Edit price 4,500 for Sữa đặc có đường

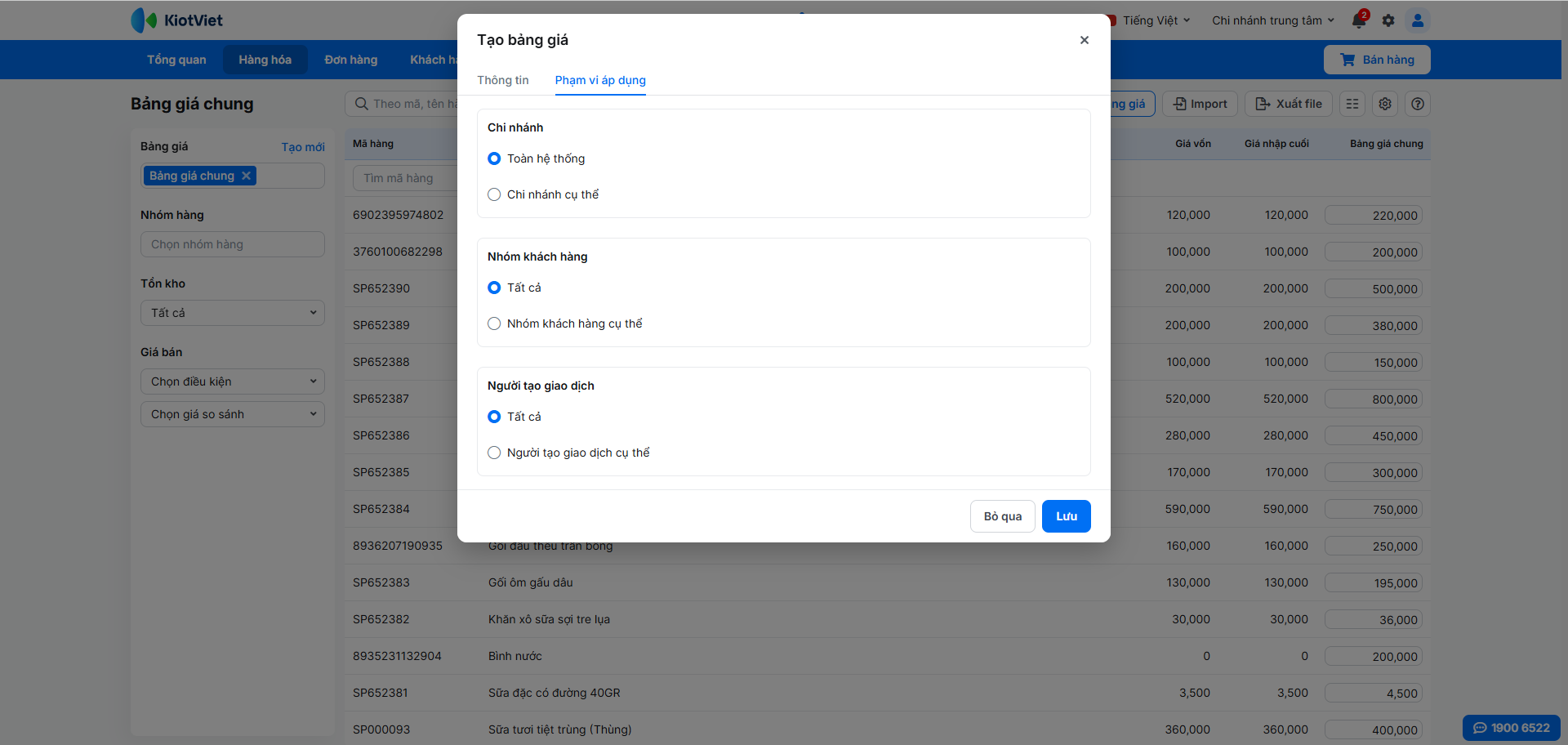[1374, 694]
